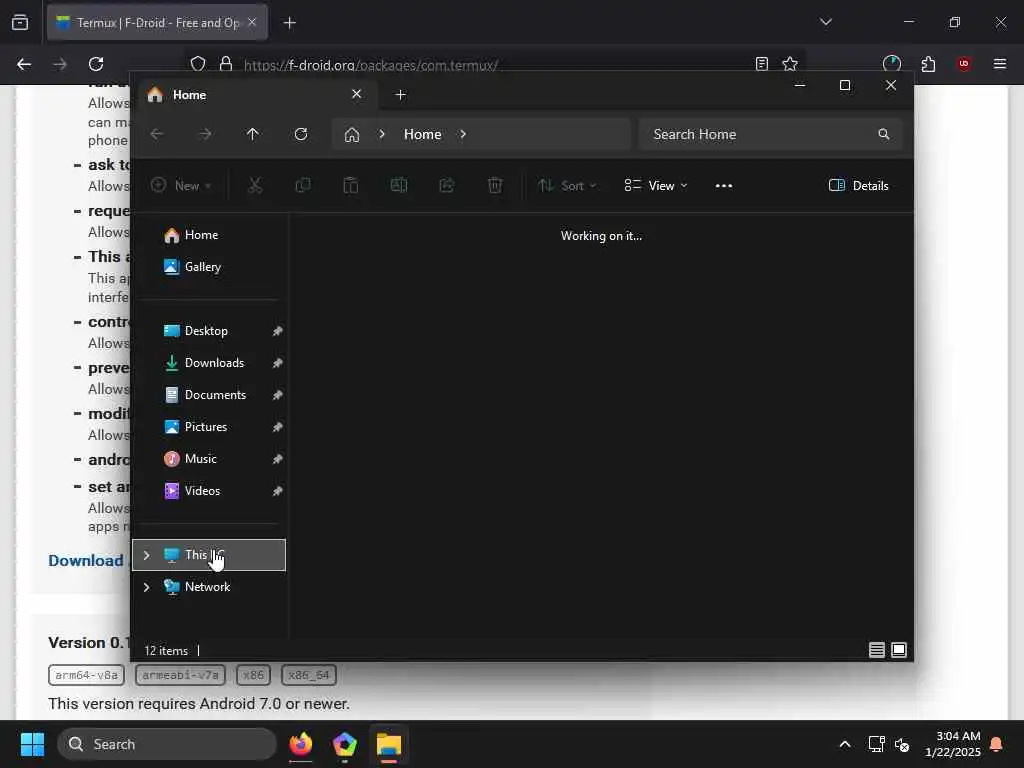Viewport: 1024px width, 768px height.
Task: Click the Copy icon in File Explorer toolbar
Action: pyautogui.click(x=303, y=185)
